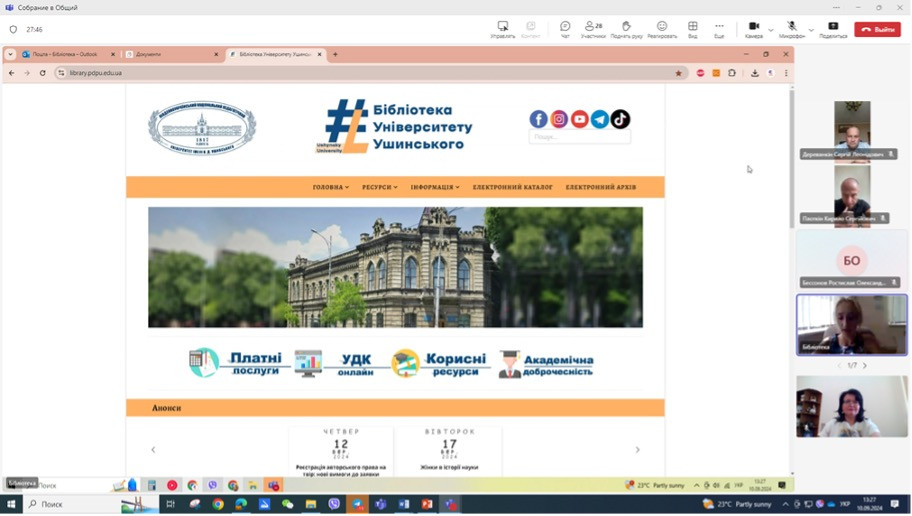Screen dimensions: 912x516
Task: Expand the camera options dropdown arrow
Action: (x=771, y=30)
